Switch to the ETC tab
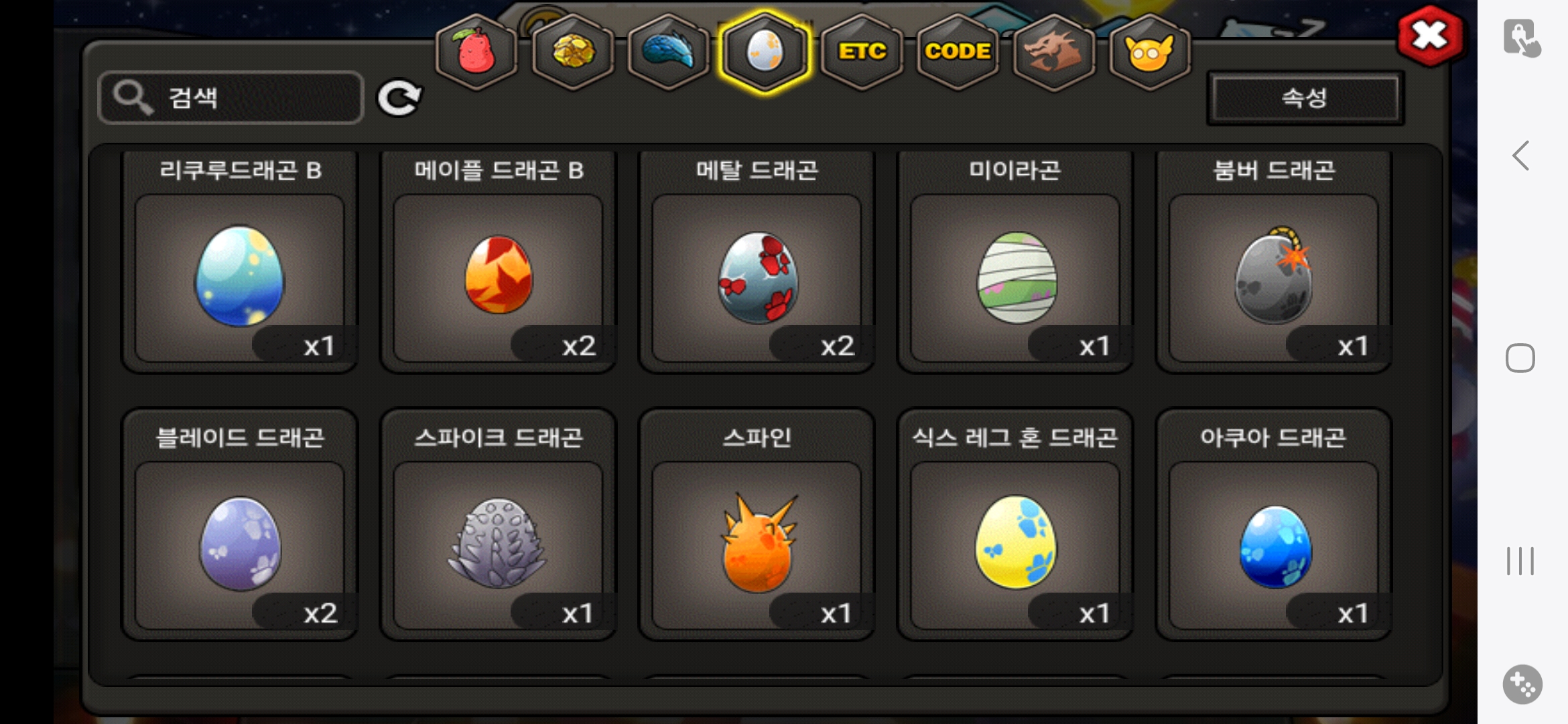This screenshot has width=1568, height=724. (x=862, y=52)
